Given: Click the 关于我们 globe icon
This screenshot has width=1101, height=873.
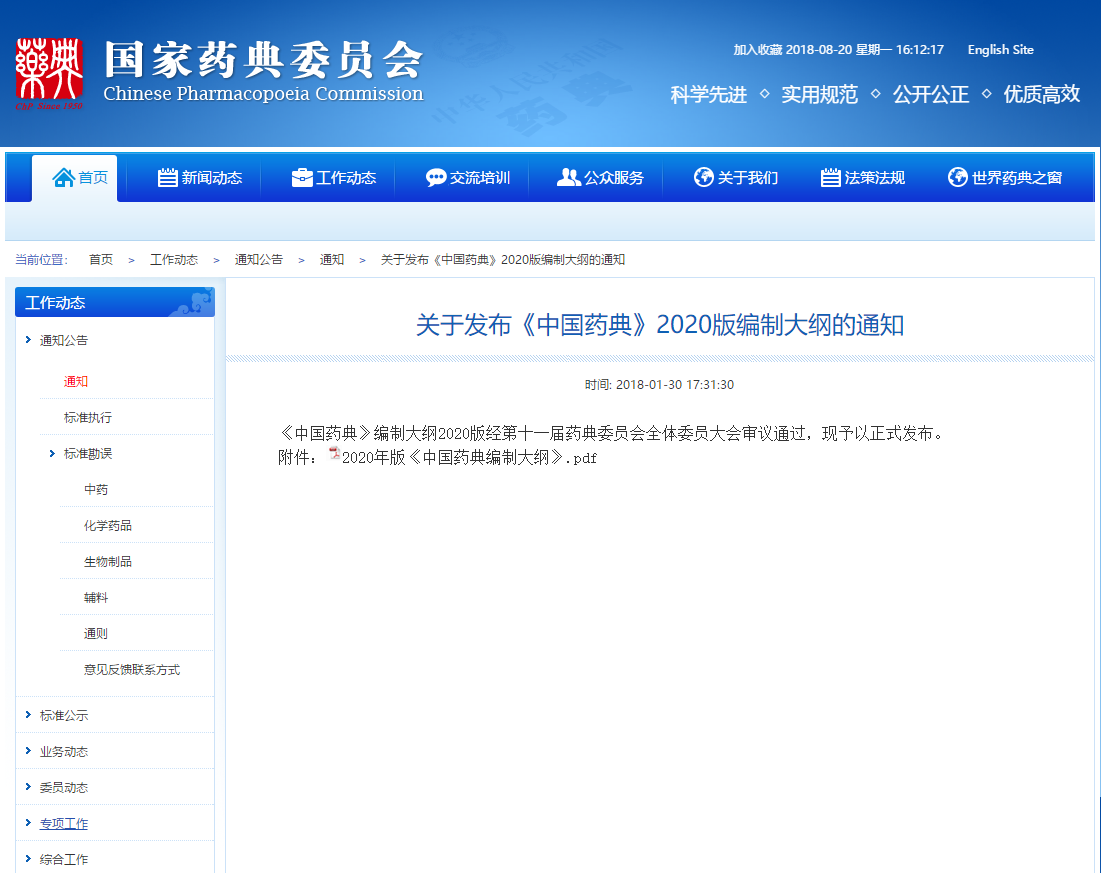Looking at the screenshot, I should pos(704,178).
